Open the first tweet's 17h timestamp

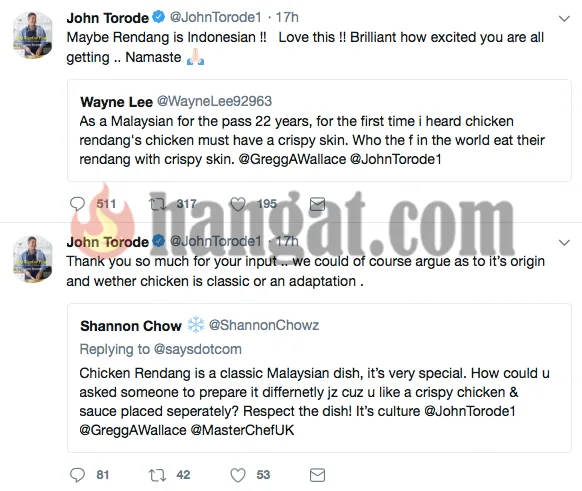tap(287, 17)
